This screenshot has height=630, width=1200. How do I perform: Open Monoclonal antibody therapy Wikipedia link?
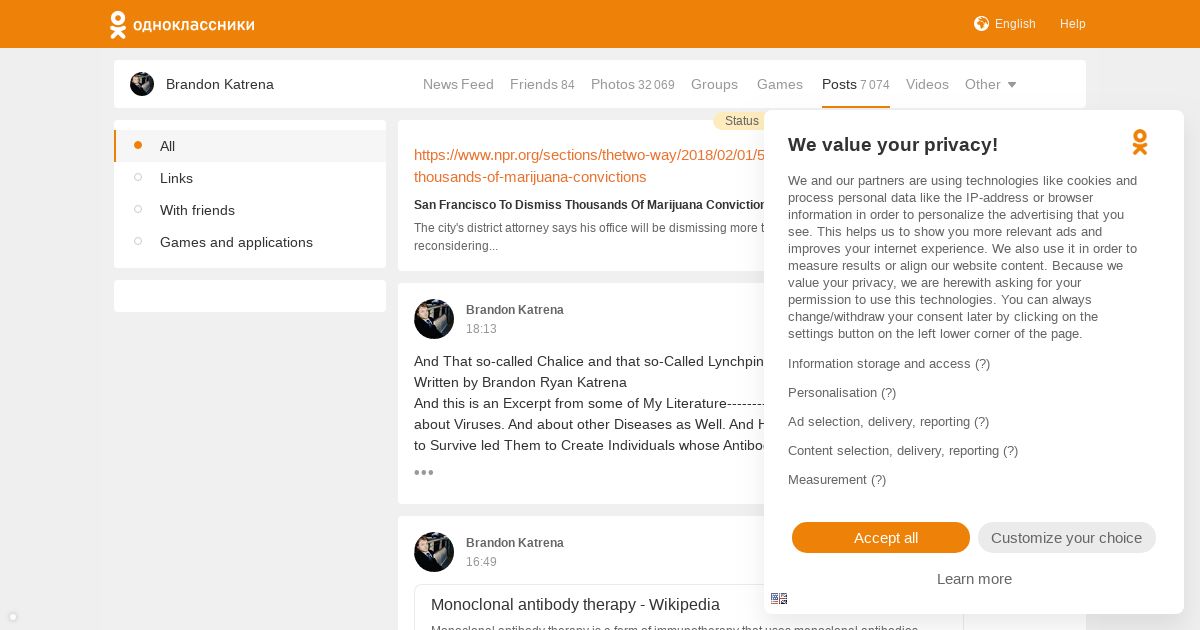[575, 605]
